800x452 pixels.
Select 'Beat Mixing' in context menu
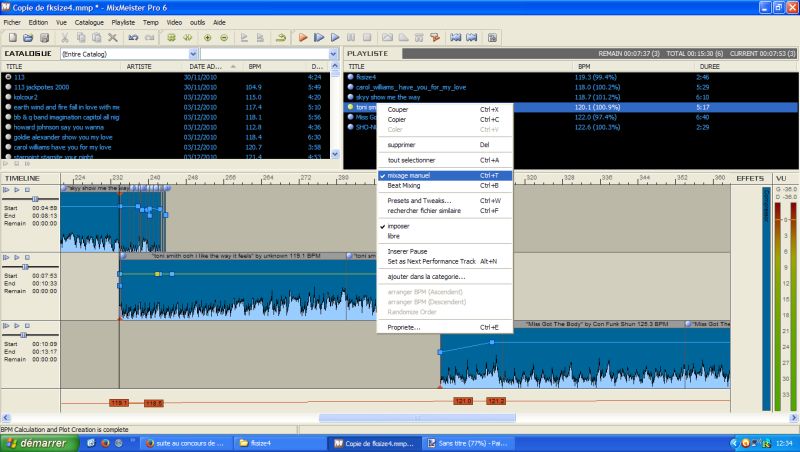pos(445,186)
